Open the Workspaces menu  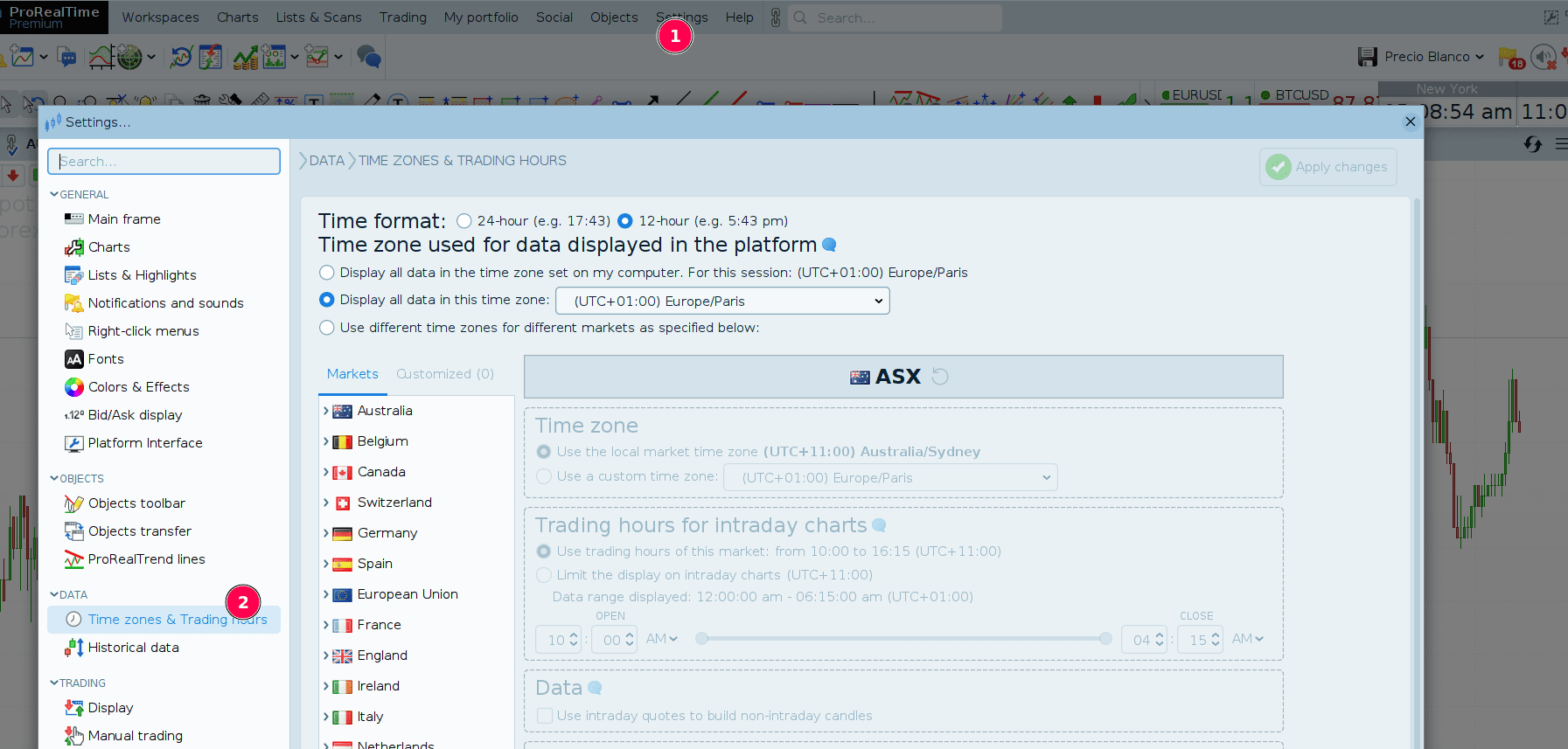click(160, 17)
